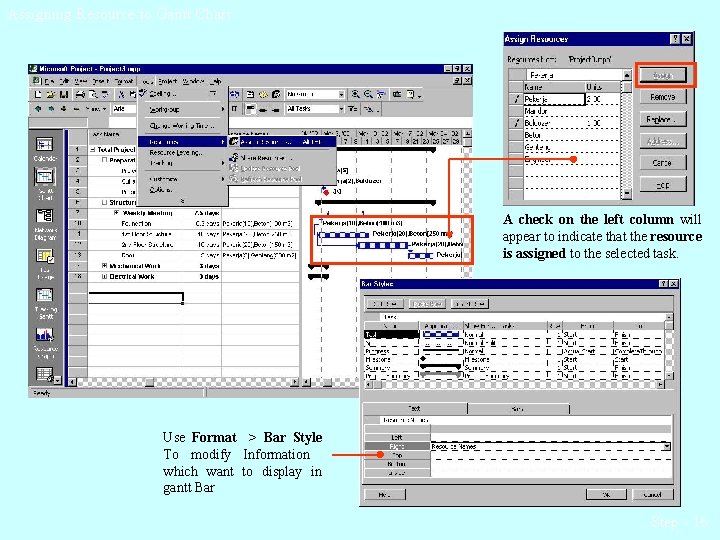Collapse the Structure summary task
The width and height of the screenshot is (720, 540).
tap(105, 202)
